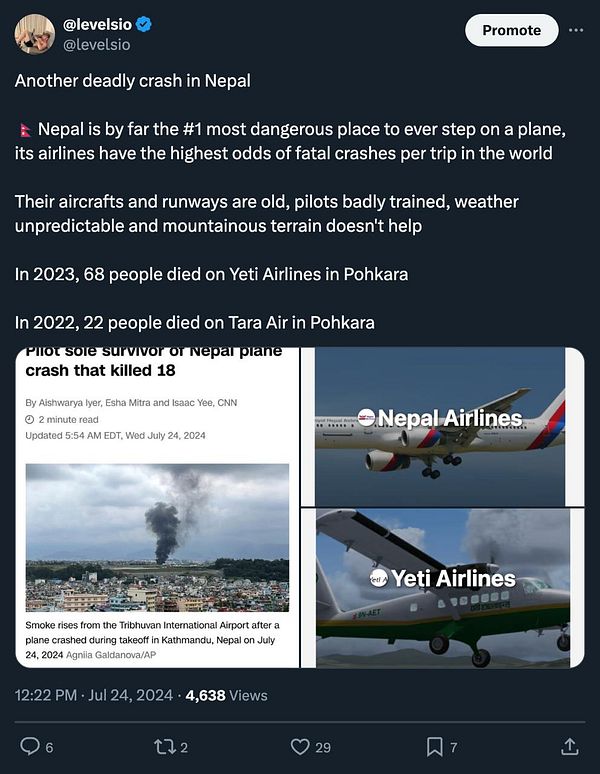Image resolution: width=600 pixels, height=774 pixels.
Task: Click the gray @levelsio handle
Action: [x=97, y=44]
